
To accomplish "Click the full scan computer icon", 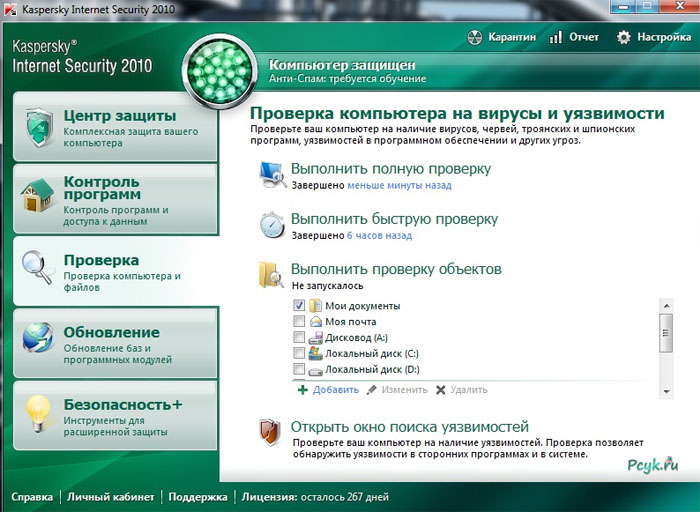I will coord(273,175).
